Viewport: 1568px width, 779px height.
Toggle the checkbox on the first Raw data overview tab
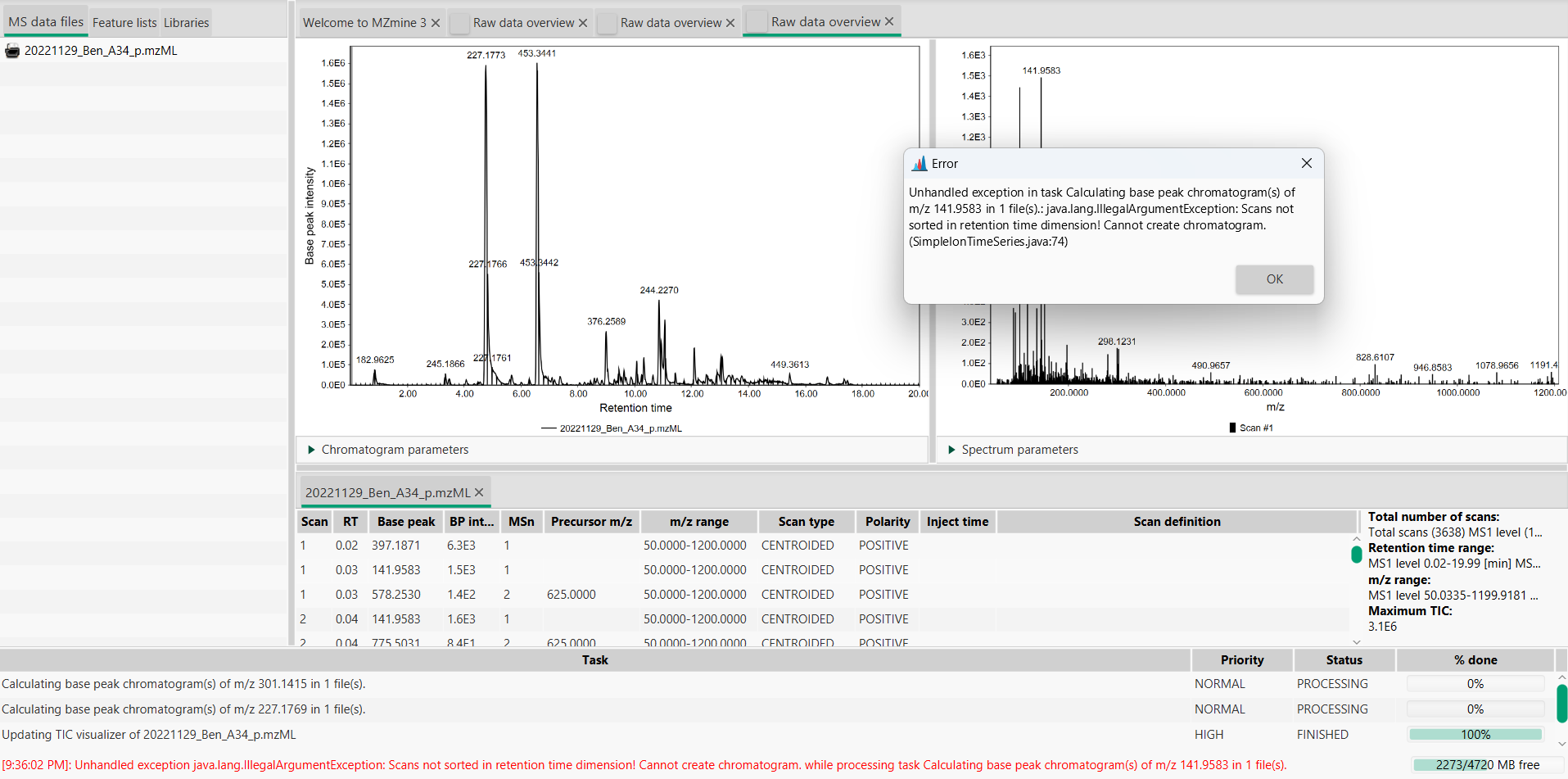[459, 23]
